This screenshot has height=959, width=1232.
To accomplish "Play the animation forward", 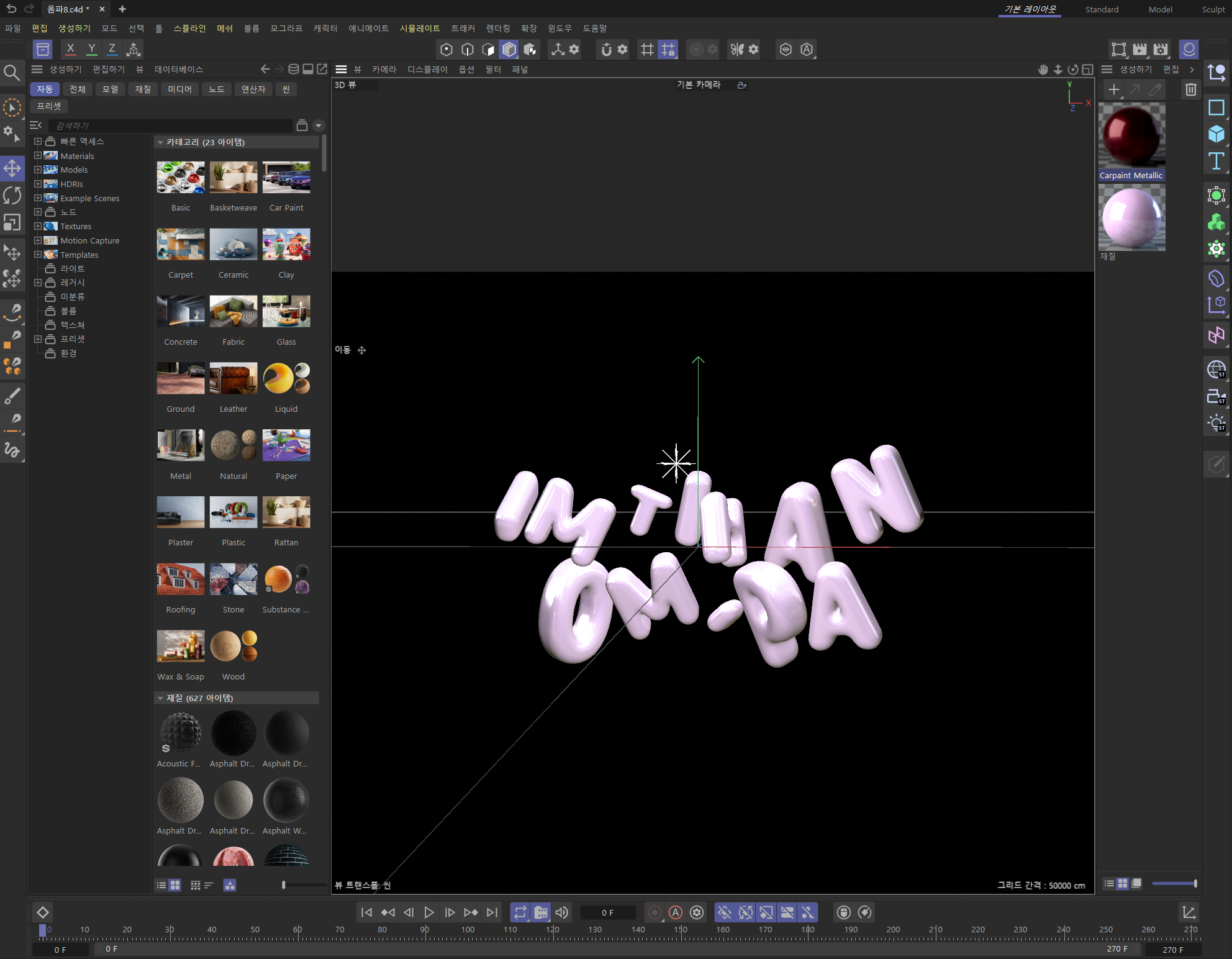I will pos(429,912).
